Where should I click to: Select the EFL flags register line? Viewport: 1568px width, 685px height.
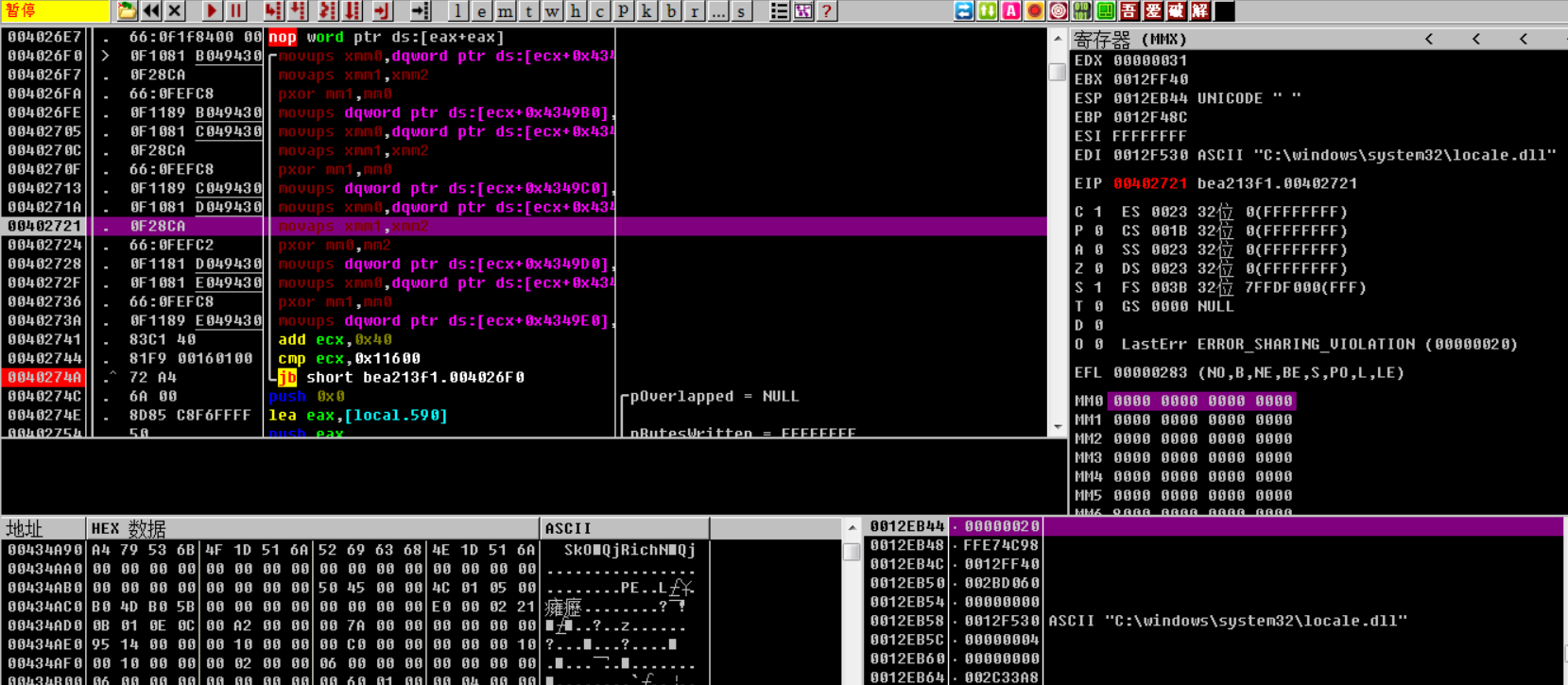1239,372
